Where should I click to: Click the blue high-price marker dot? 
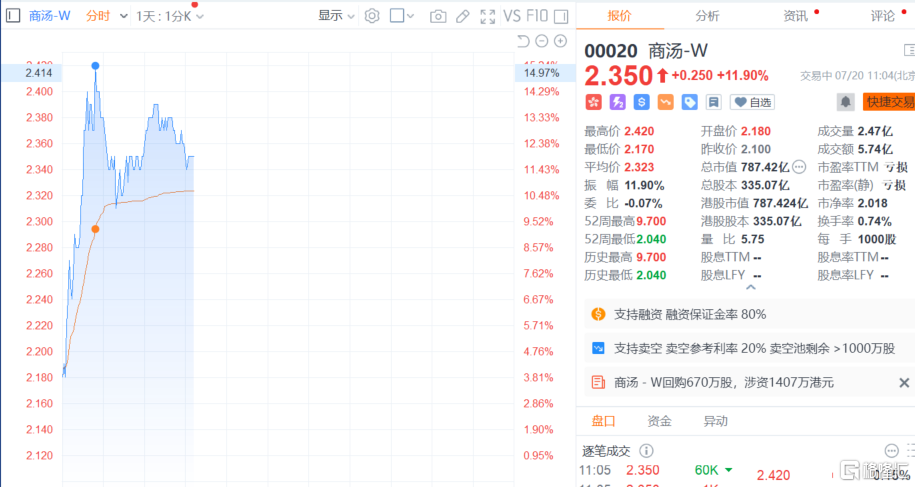(95, 66)
